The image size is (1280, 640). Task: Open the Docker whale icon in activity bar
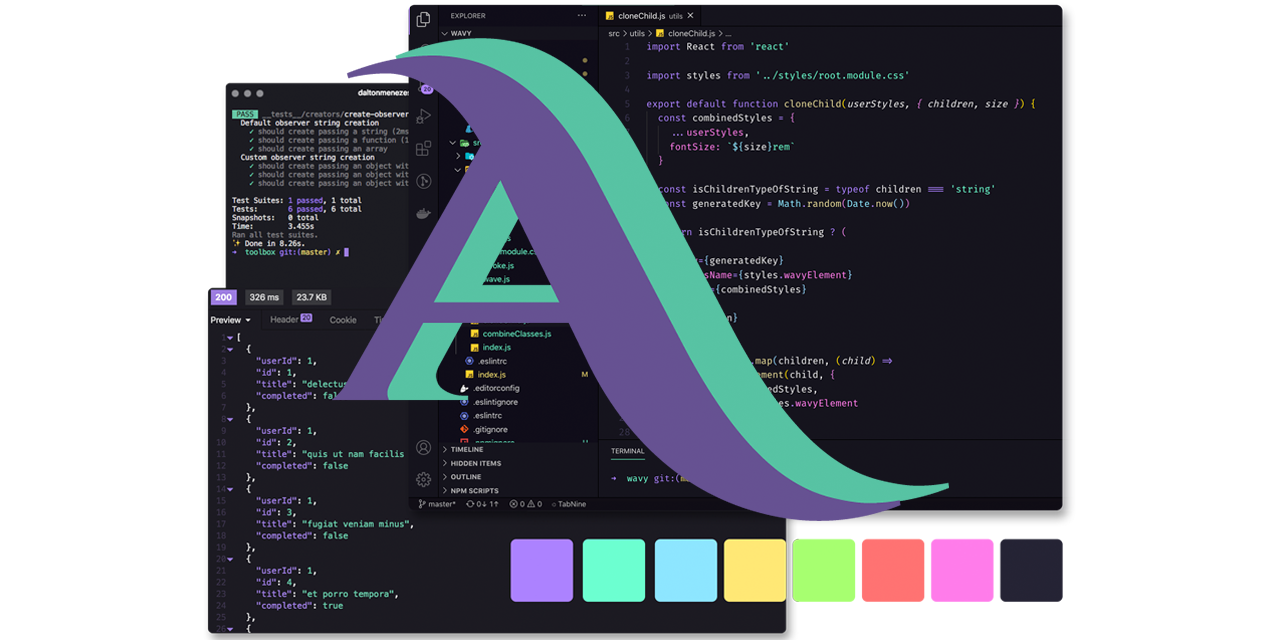[424, 213]
